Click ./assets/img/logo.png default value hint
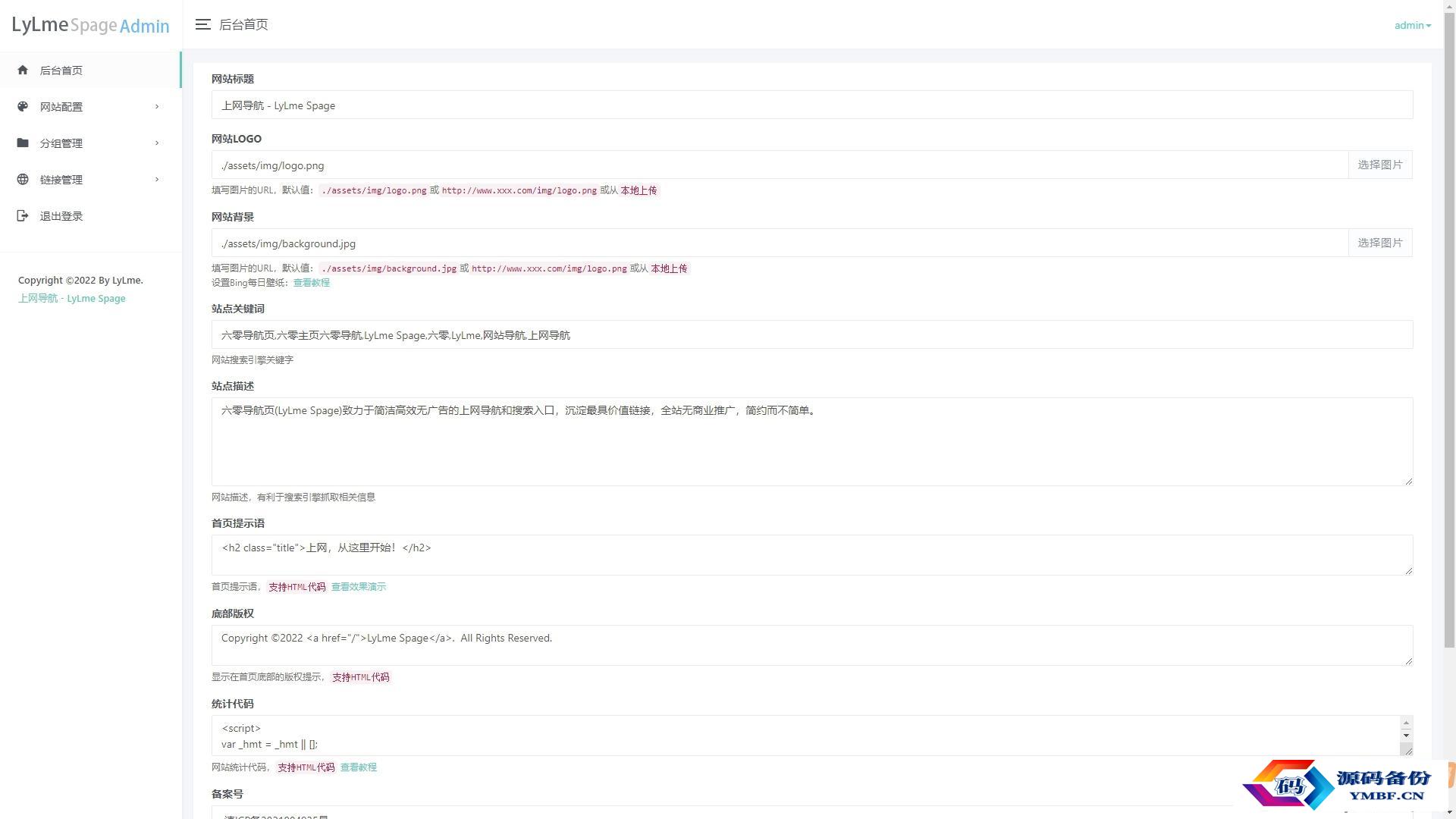The width and height of the screenshot is (1456, 819). 374,190
